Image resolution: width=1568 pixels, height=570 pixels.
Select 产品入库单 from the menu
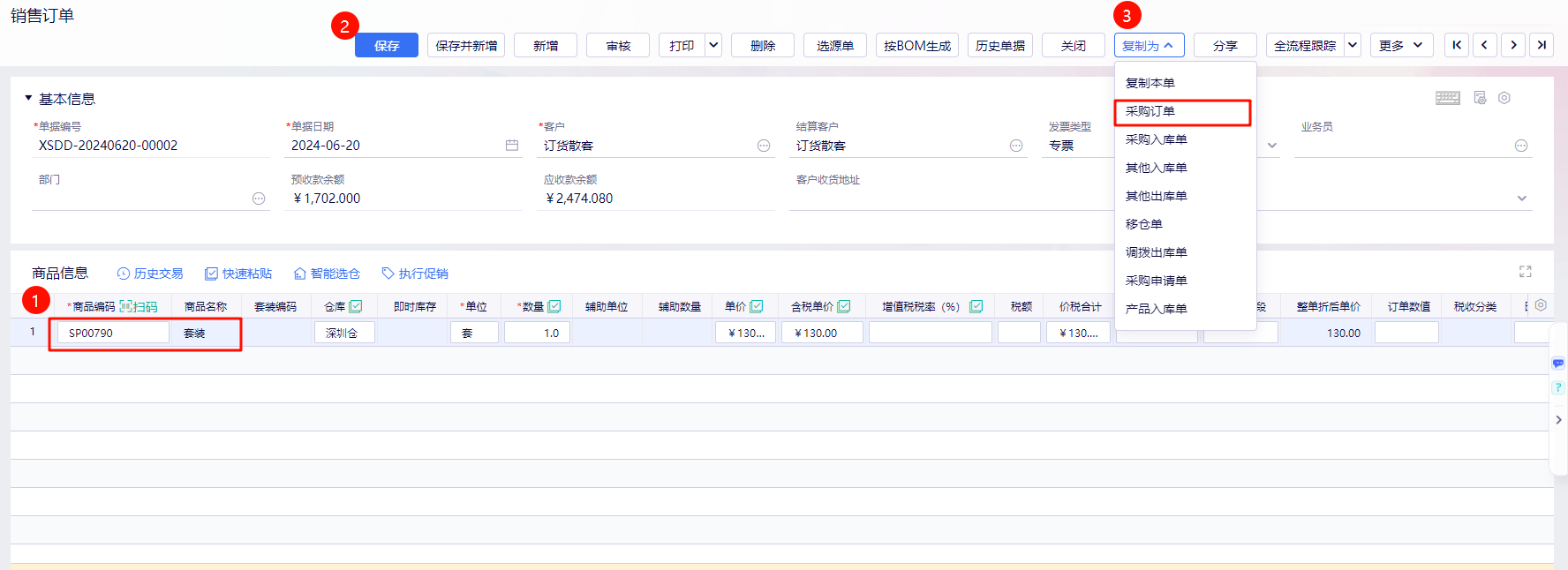(x=1185, y=309)
